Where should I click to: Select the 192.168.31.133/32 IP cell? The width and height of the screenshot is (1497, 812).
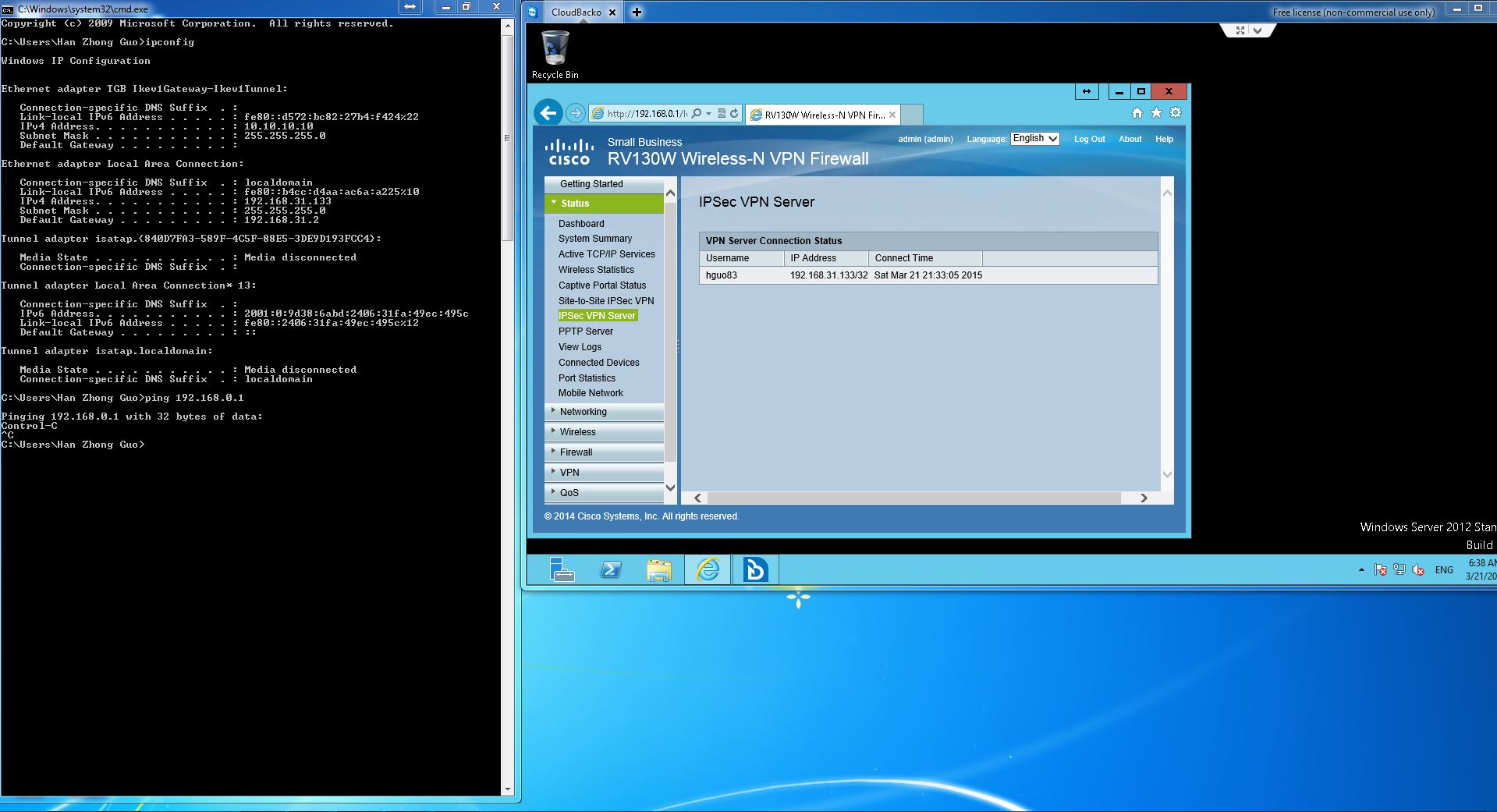[828, 275]
